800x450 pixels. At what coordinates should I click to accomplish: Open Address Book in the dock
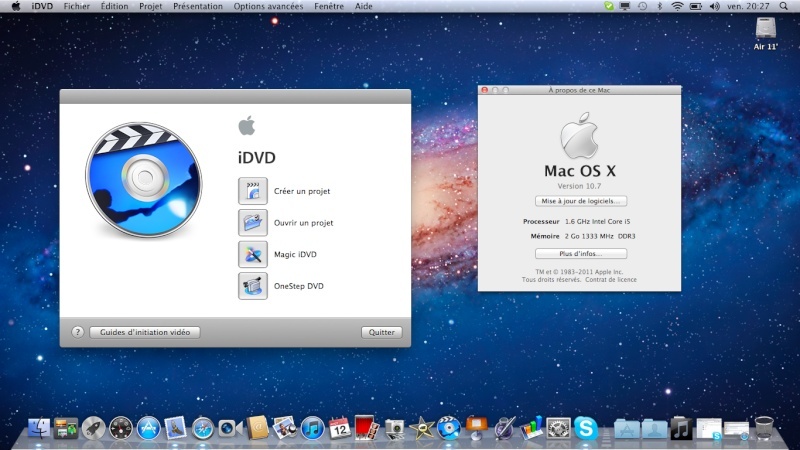[258, 427]
